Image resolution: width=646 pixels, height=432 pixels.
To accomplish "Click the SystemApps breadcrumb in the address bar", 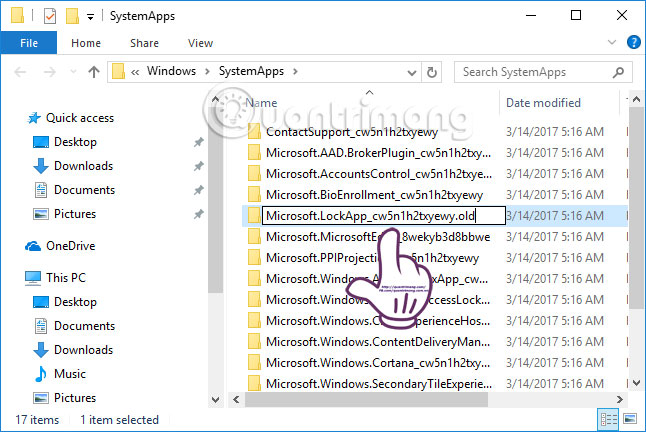I will (x=251, y=71).
